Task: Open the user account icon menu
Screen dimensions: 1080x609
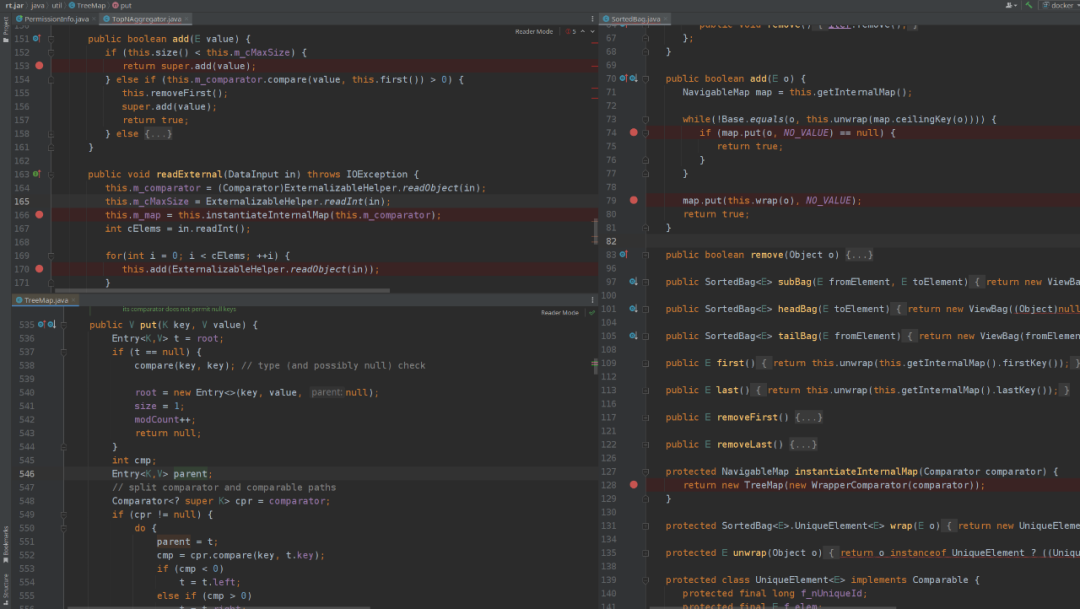Action: (1010, 5)
